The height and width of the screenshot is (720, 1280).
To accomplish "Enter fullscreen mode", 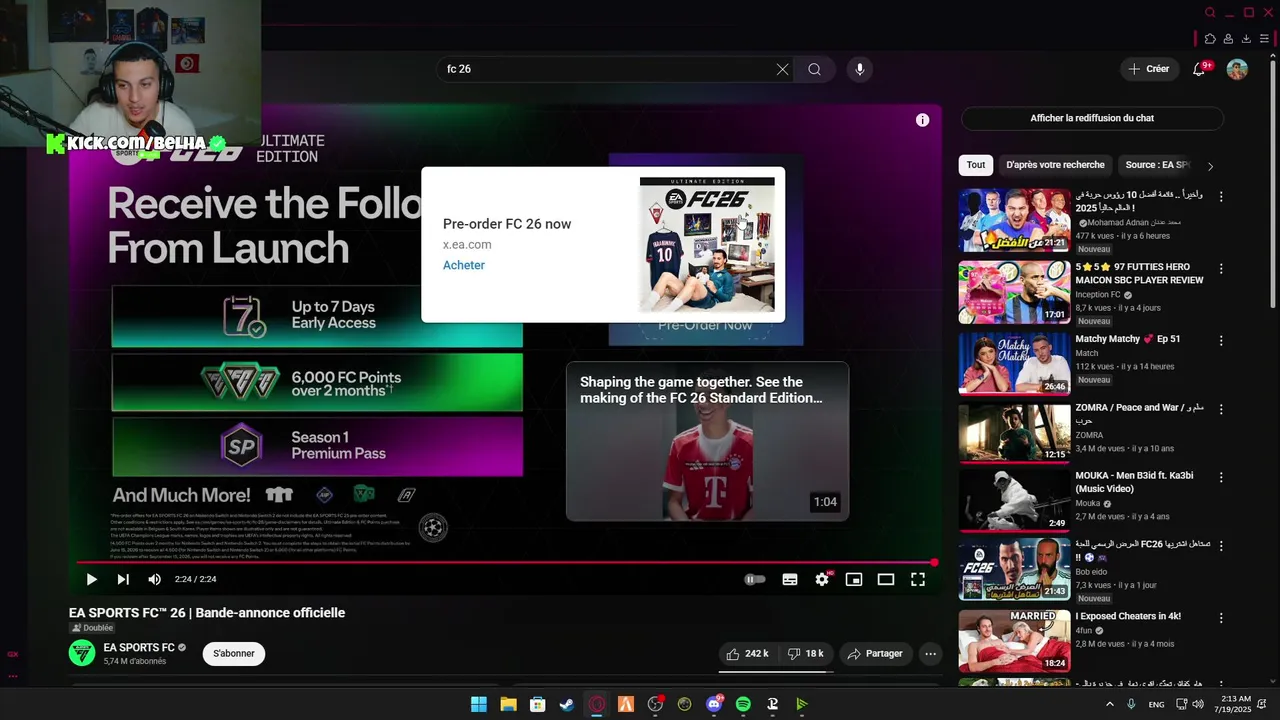I will click(x=918, y=579).
